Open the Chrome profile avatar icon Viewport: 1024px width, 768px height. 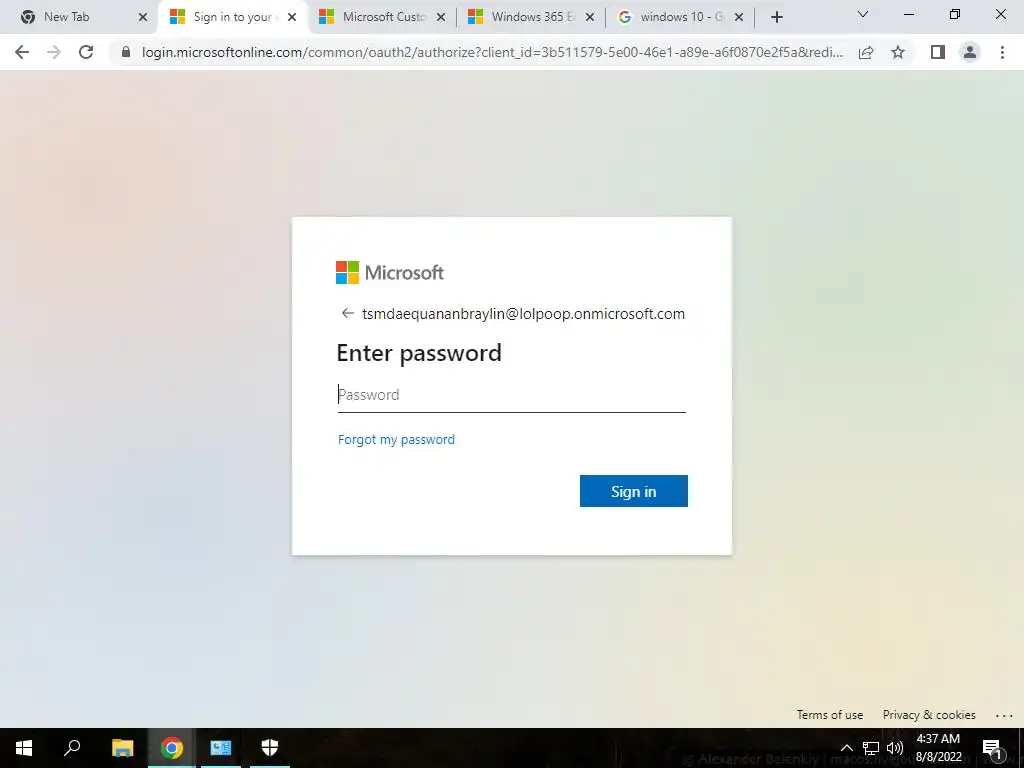(x=970, y=52)
